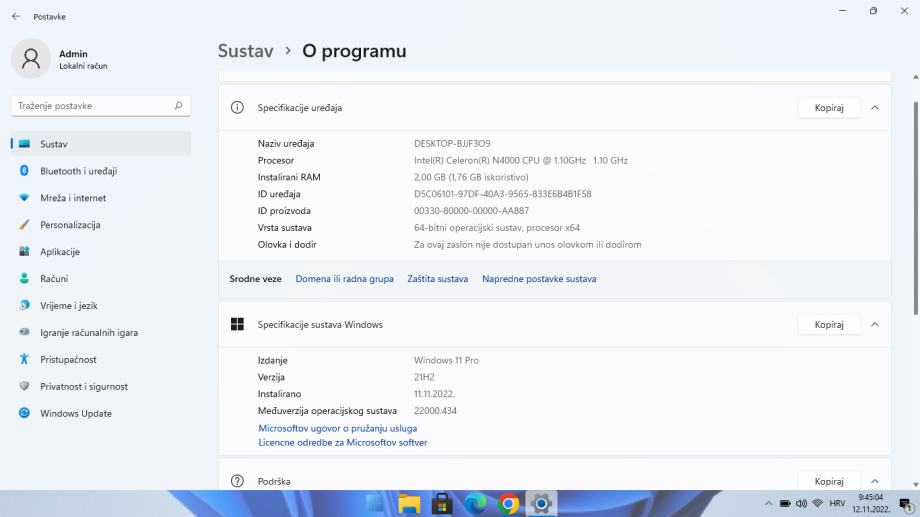Screen dimensions: 920x517
Task: Click the Traženje postavke search field
Action: [x=101, y=106]
